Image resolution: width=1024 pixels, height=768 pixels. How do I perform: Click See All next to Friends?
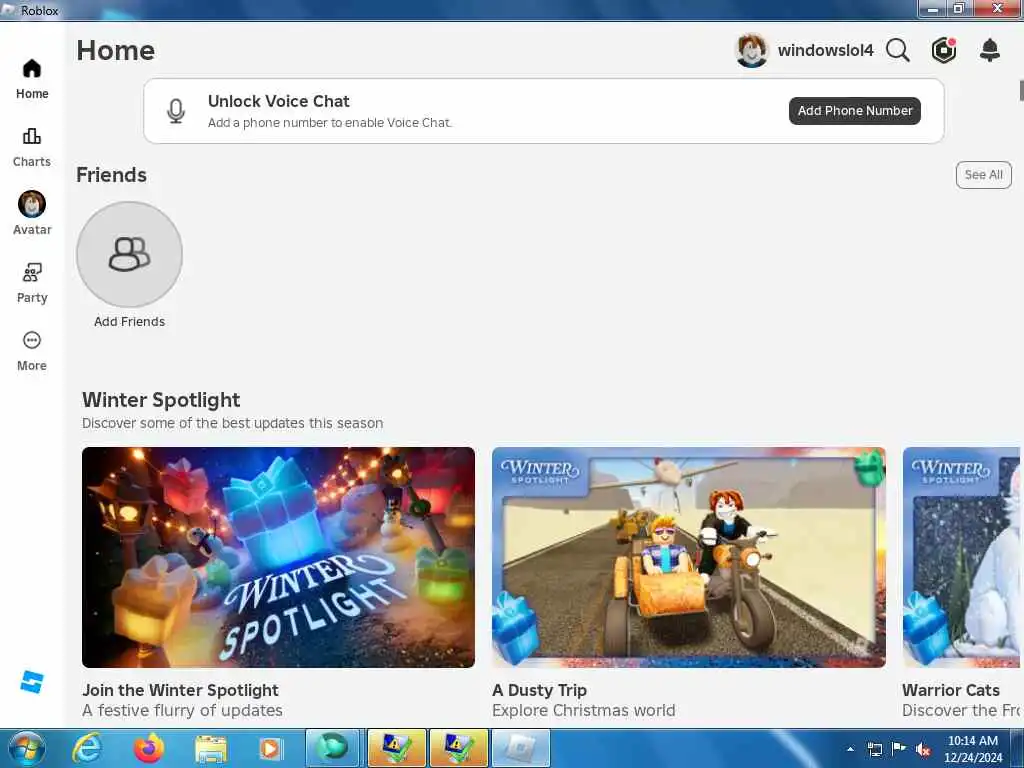click(x=984, y=175)
